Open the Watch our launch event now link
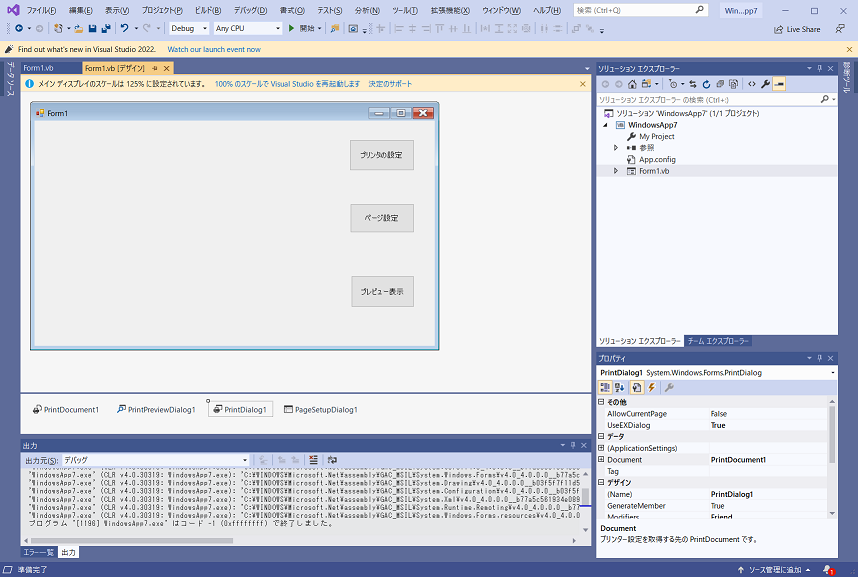The width and height of the screenshot is (858, 577). (214, 49)
